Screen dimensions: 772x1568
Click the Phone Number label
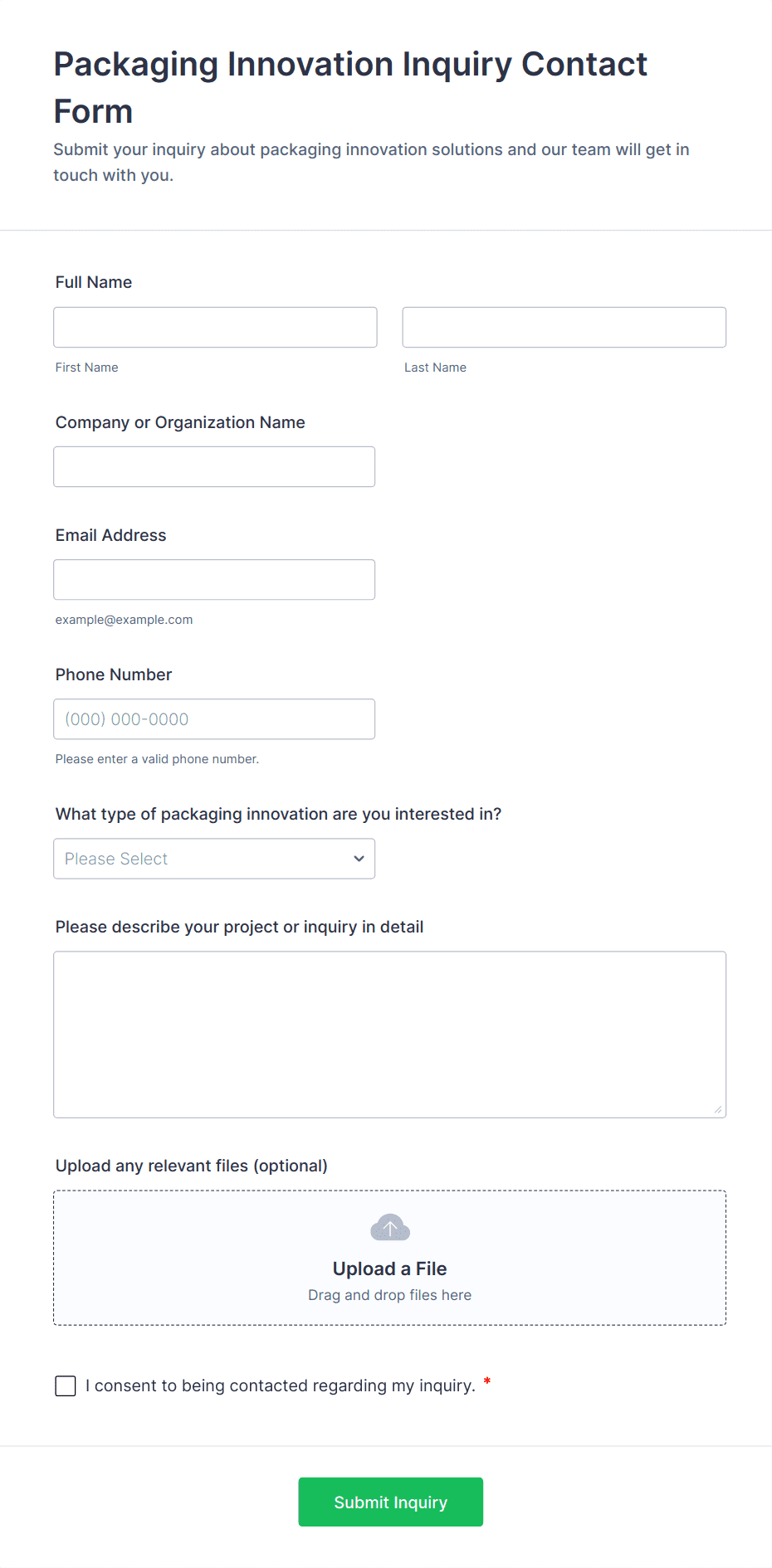pyautogui.click(x=114, y=674)
